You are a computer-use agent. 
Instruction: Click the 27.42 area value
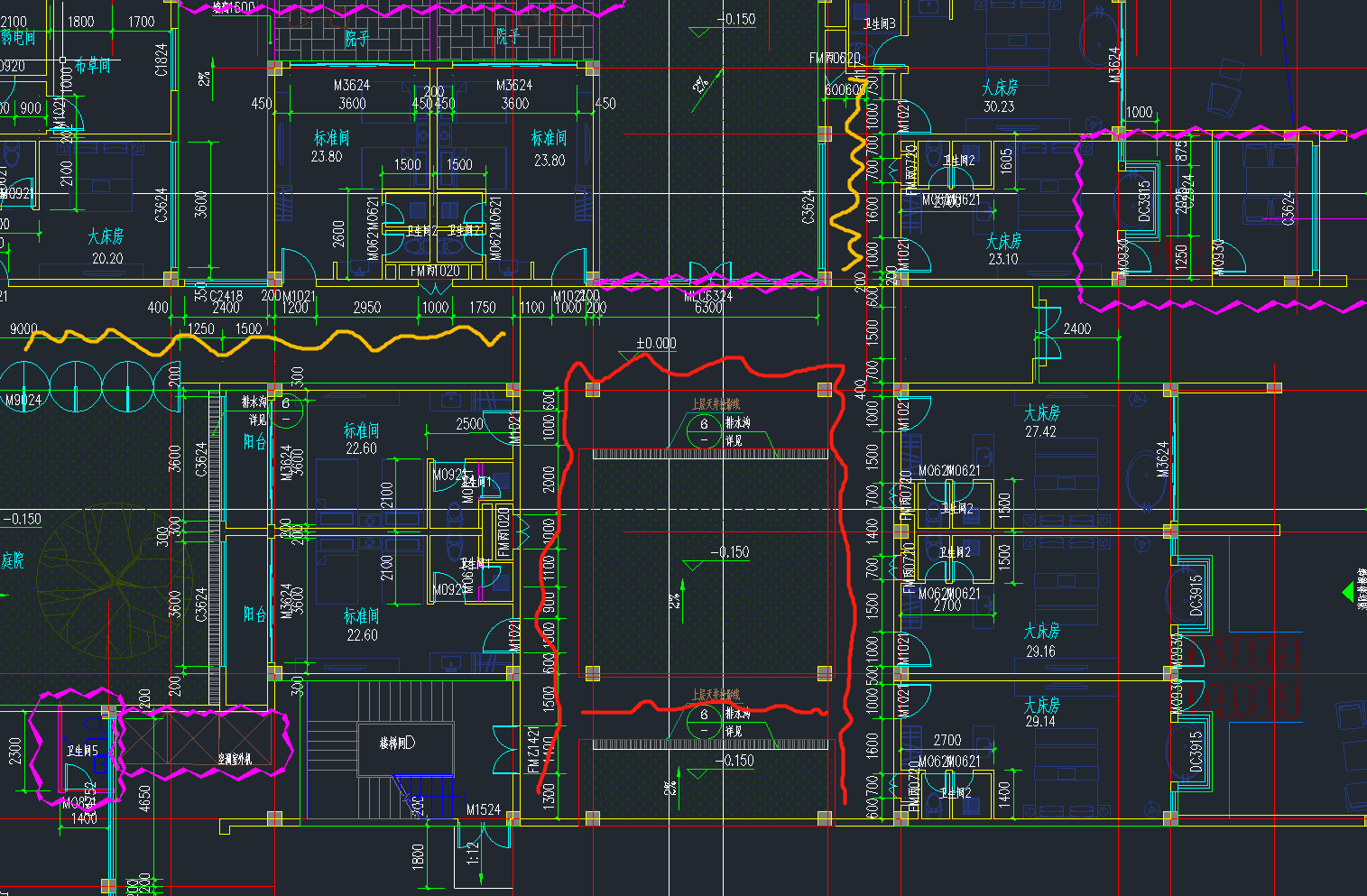[x=1040, y=432]
